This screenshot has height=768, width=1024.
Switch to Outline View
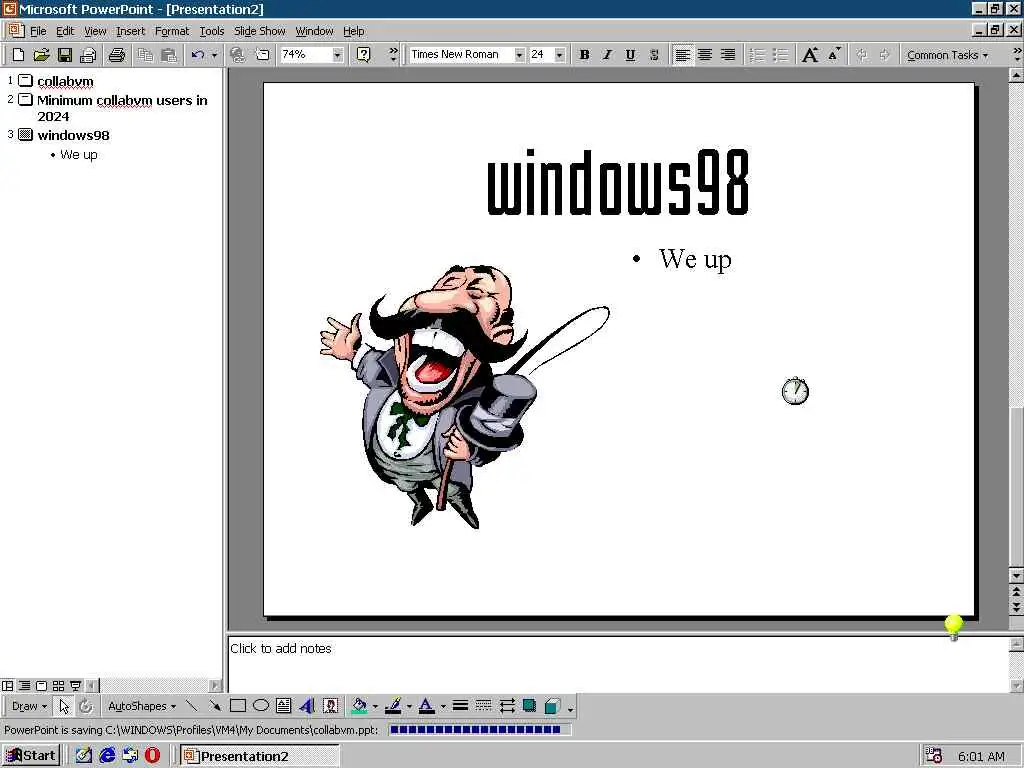click(24, 686)
